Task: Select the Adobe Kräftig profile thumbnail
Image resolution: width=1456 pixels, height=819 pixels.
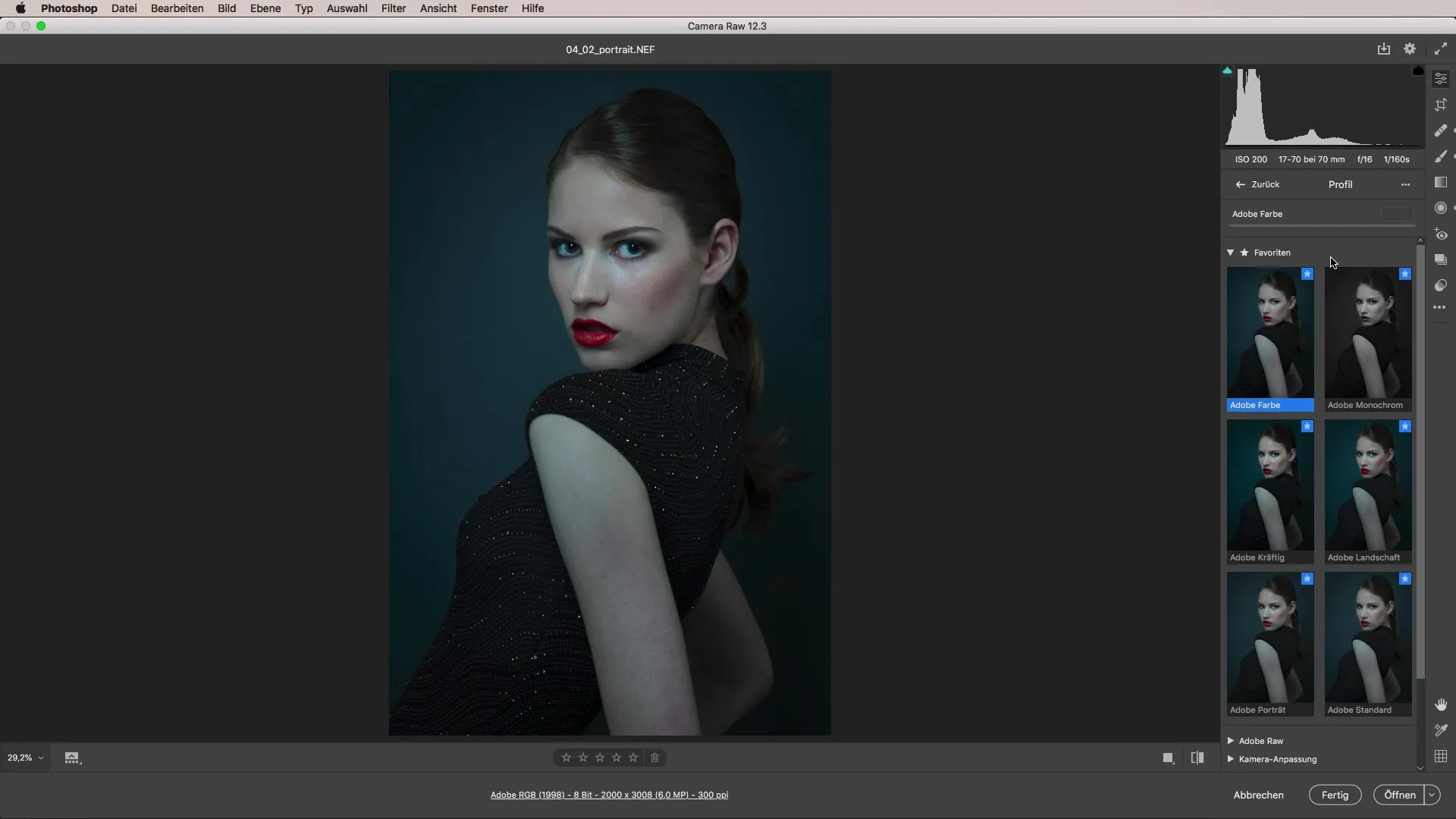Action: pyautogui.click(x=1270, y=491)
